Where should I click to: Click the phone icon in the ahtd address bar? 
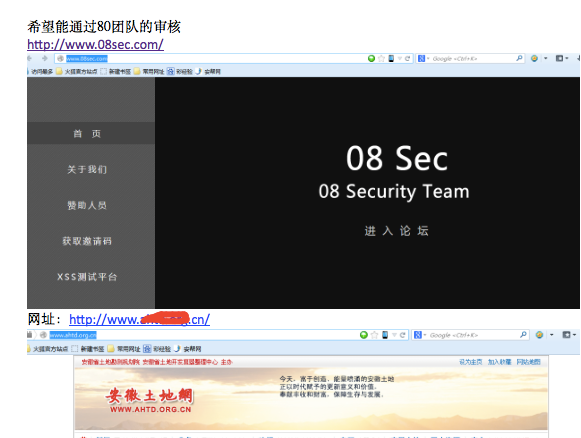(385, 335)
